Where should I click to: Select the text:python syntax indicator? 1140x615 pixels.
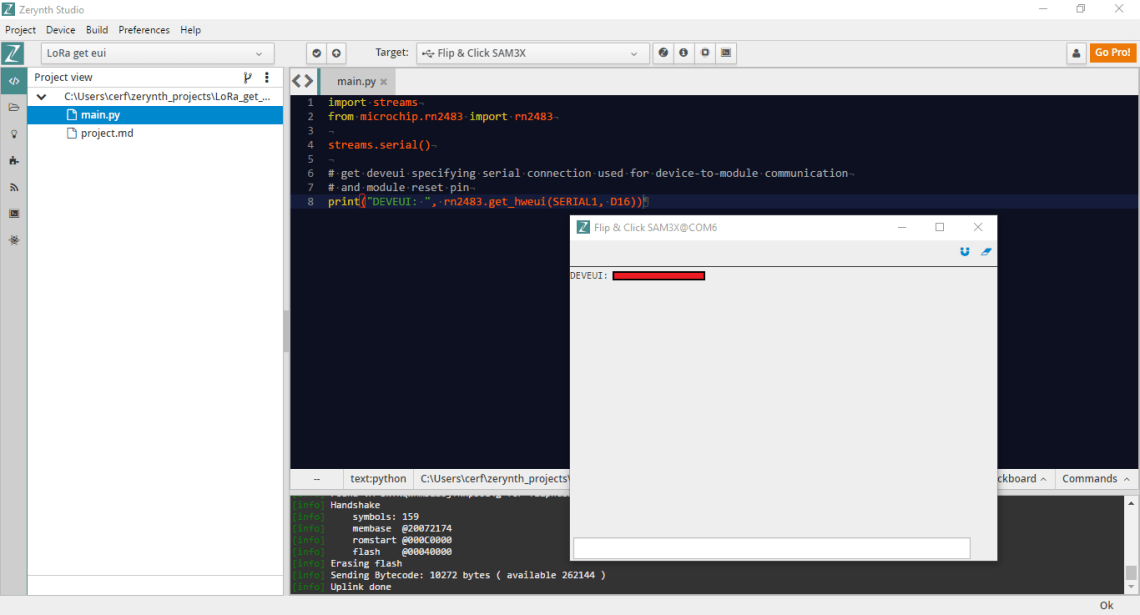click(378, 478)
